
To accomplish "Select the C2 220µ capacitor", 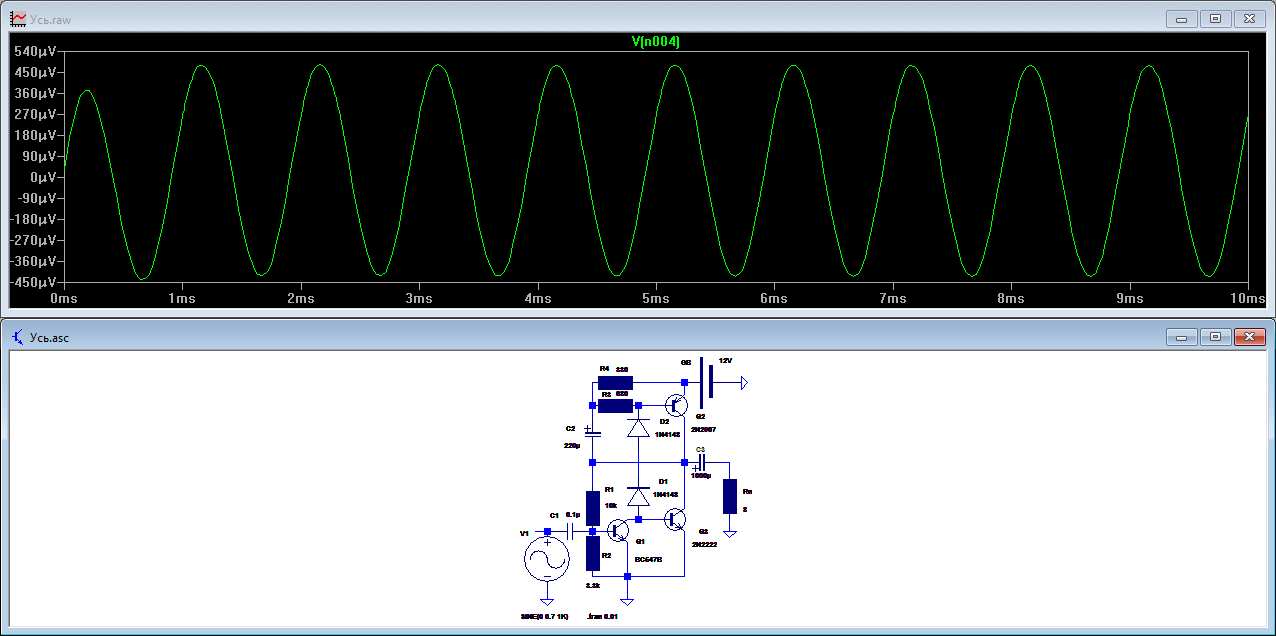I will click(x=590, y=433).
